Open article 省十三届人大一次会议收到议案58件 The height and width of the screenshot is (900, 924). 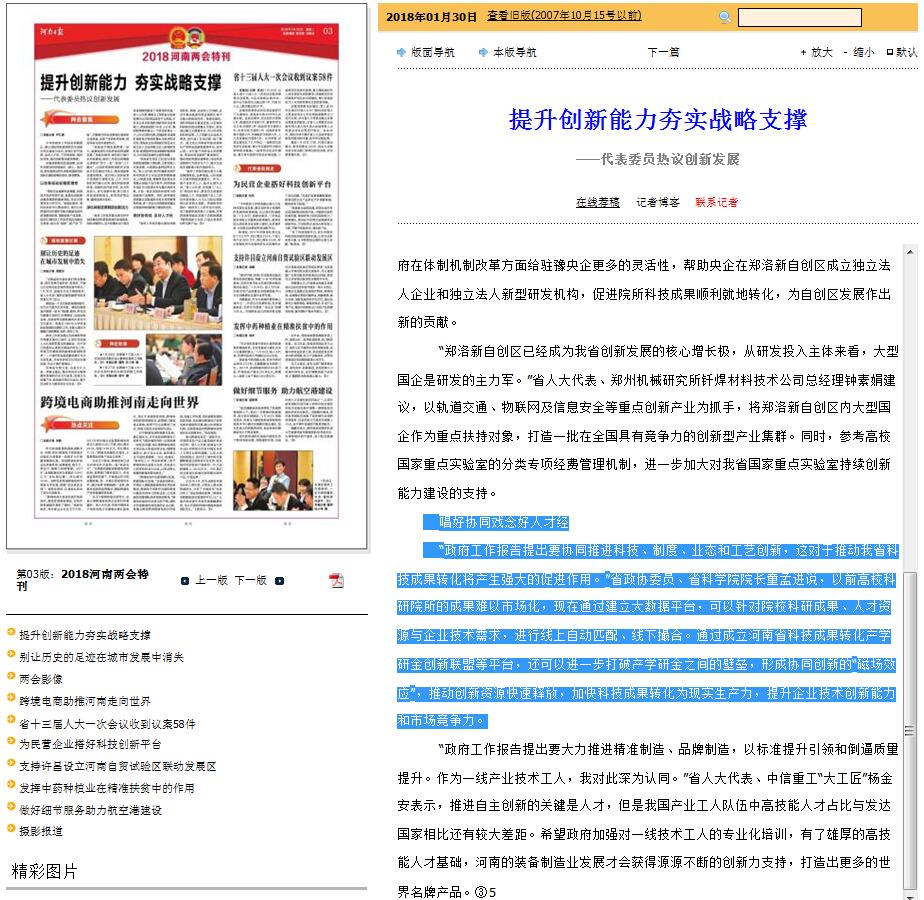tap(107, 724)
